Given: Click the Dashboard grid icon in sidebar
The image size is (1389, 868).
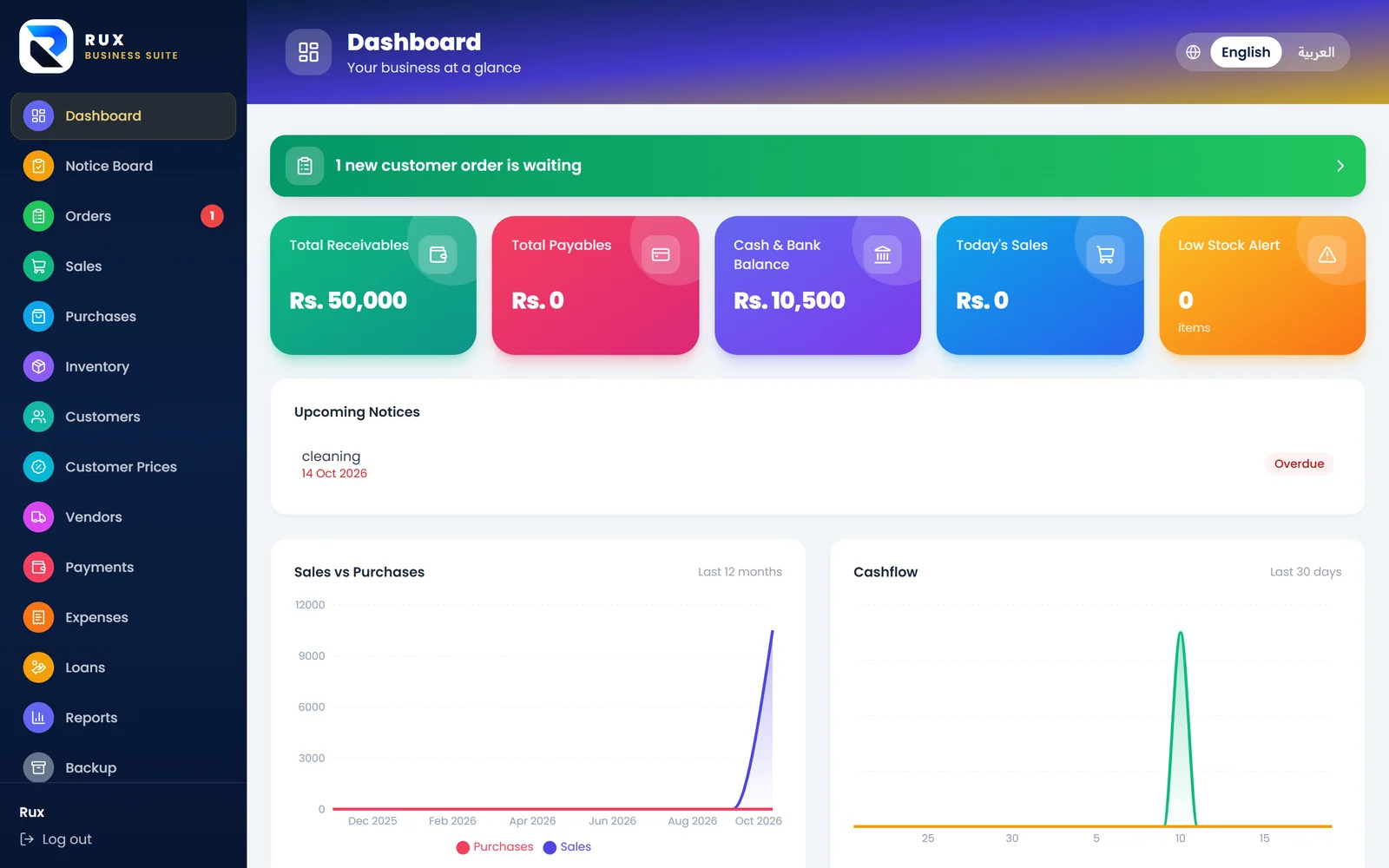Looking at the screenshot, I should (x=38, y=115).
